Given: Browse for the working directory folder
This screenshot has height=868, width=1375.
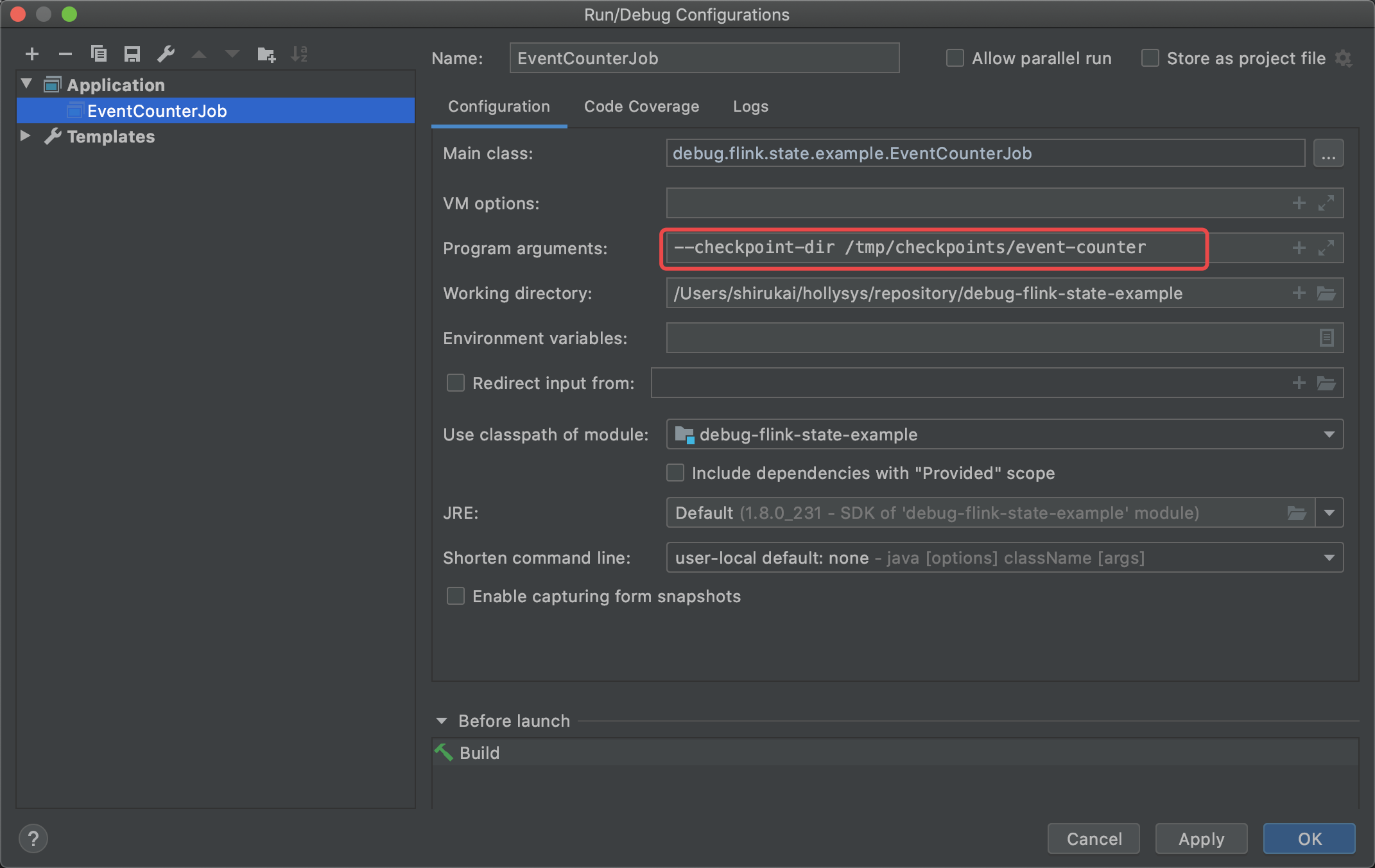Looking at the screenshot, I should point(1326,293).
